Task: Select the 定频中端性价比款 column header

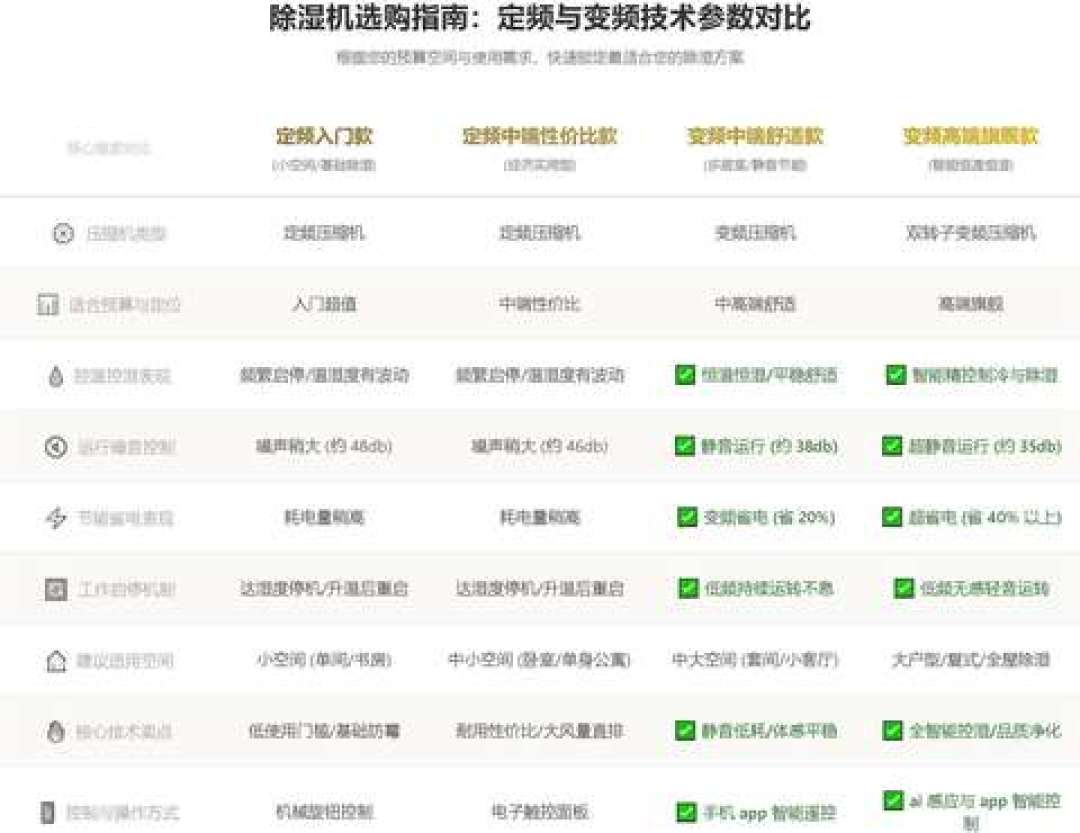Action: [x=539, y=136]
